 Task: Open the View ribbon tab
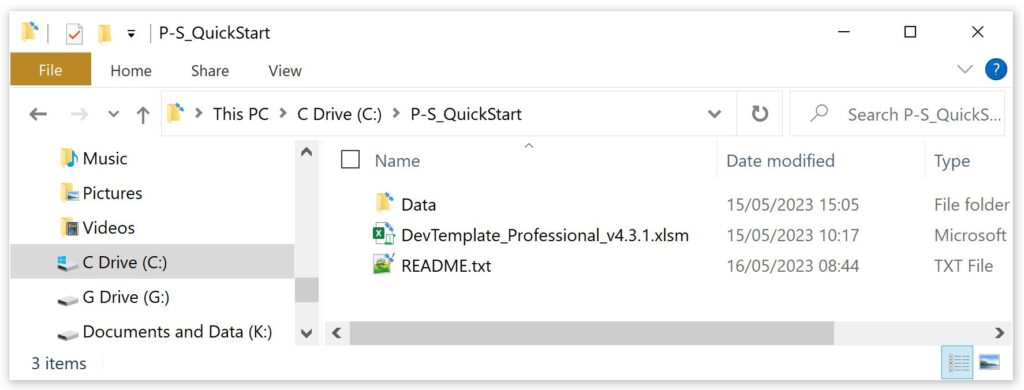[x=285, y=71]
